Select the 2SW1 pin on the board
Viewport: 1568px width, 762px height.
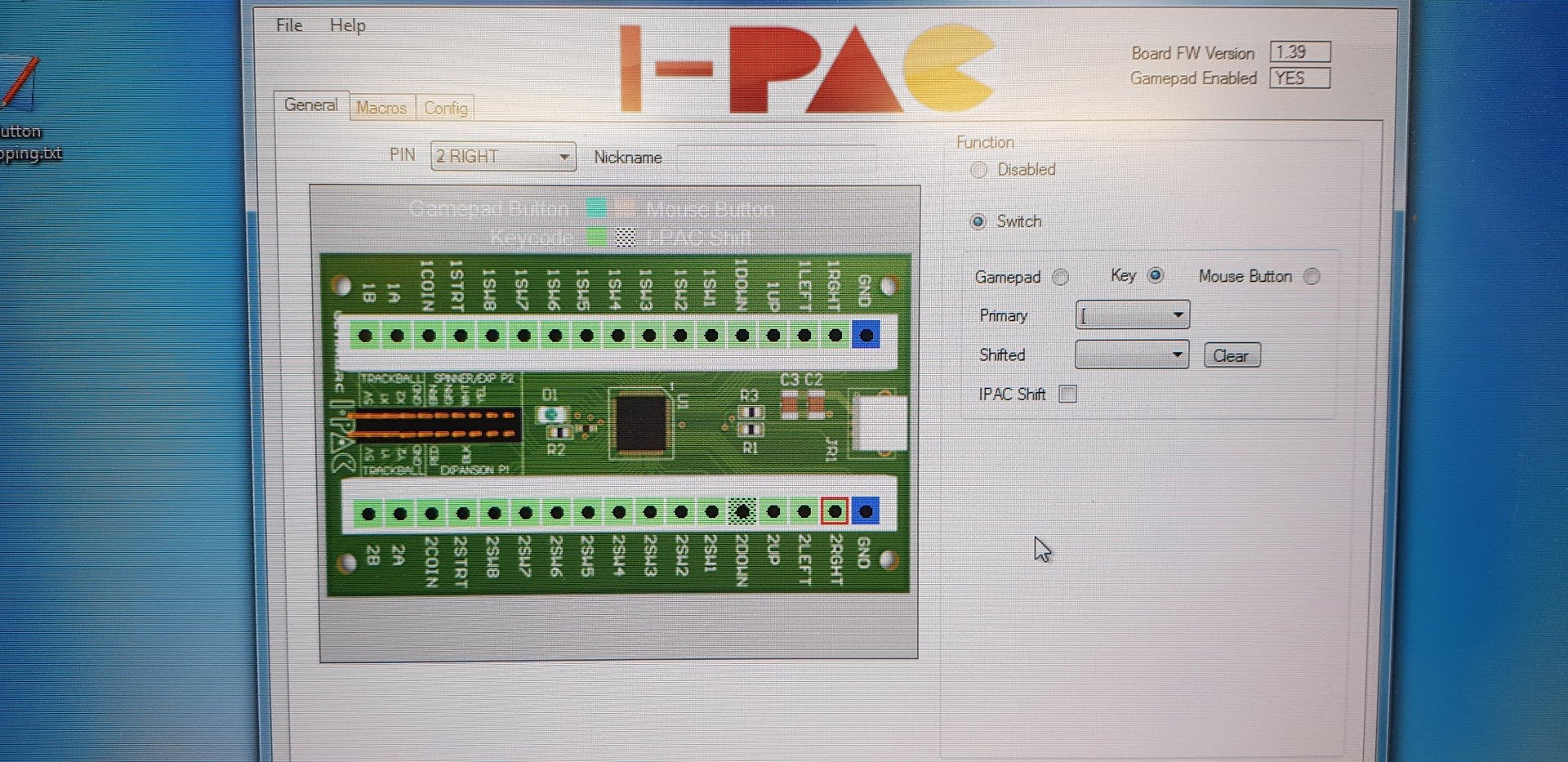click(x=712, y=512)
